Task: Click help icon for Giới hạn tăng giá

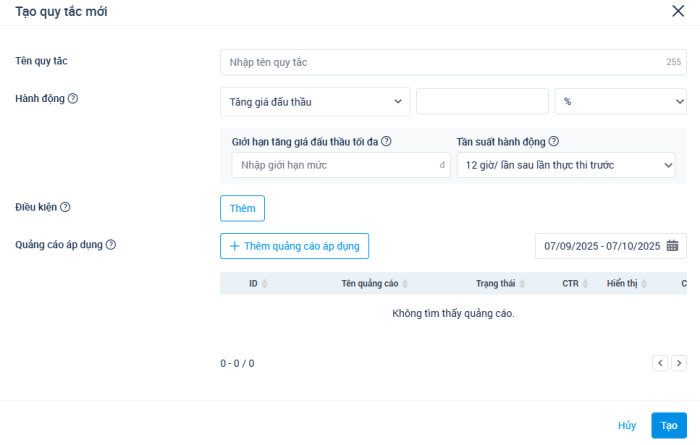Action: click(386, 142)
